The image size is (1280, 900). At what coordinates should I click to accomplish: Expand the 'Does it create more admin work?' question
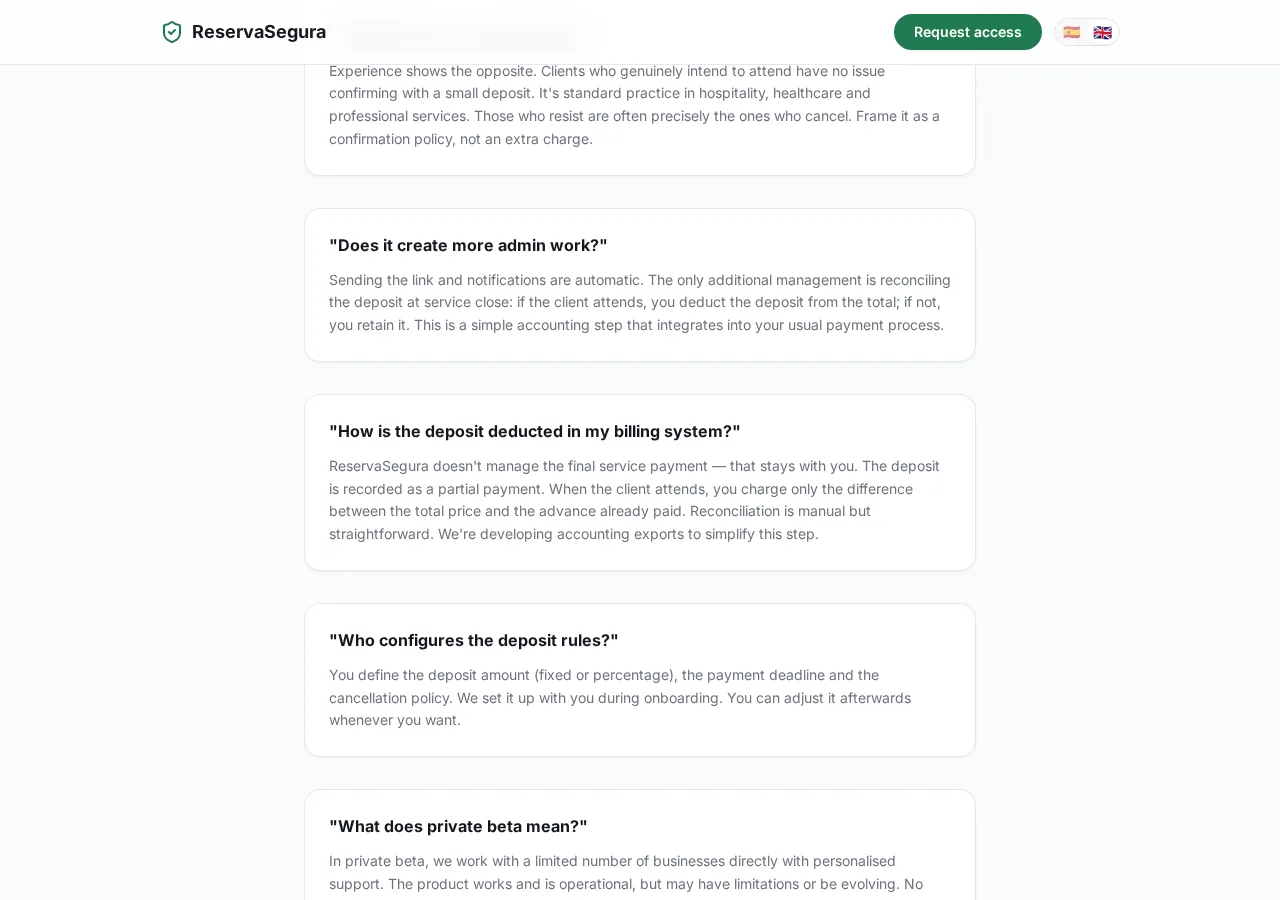[468, 245]
